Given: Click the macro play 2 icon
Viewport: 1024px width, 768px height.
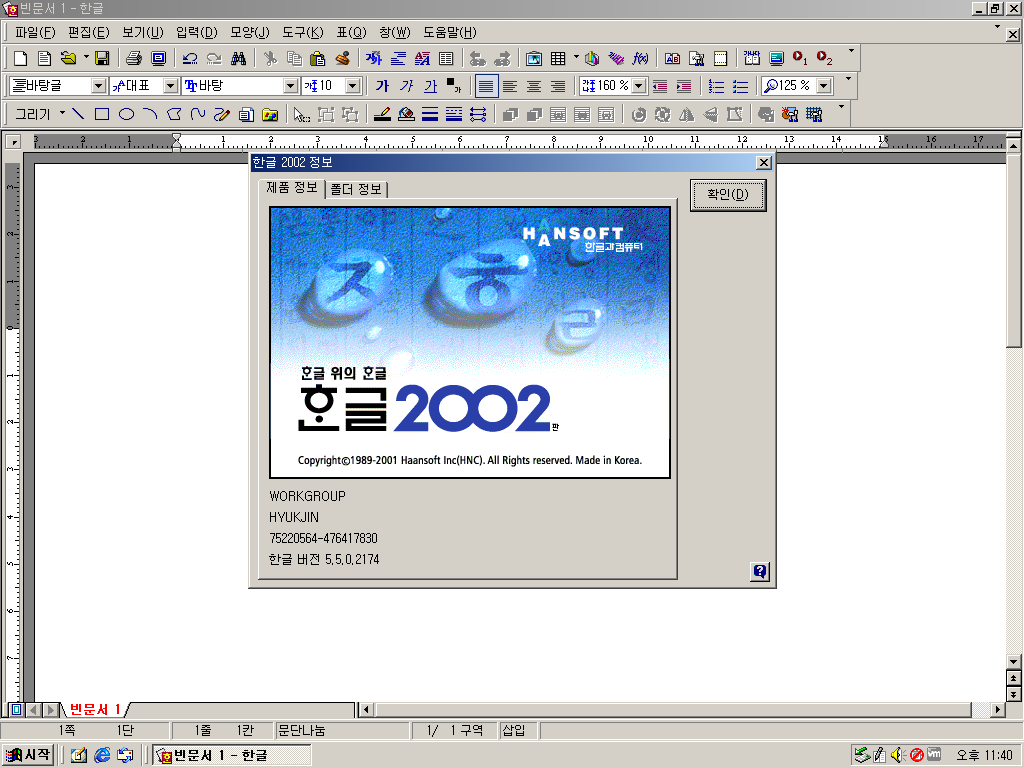Looking at the screenshot, I should tap(824, 59).
